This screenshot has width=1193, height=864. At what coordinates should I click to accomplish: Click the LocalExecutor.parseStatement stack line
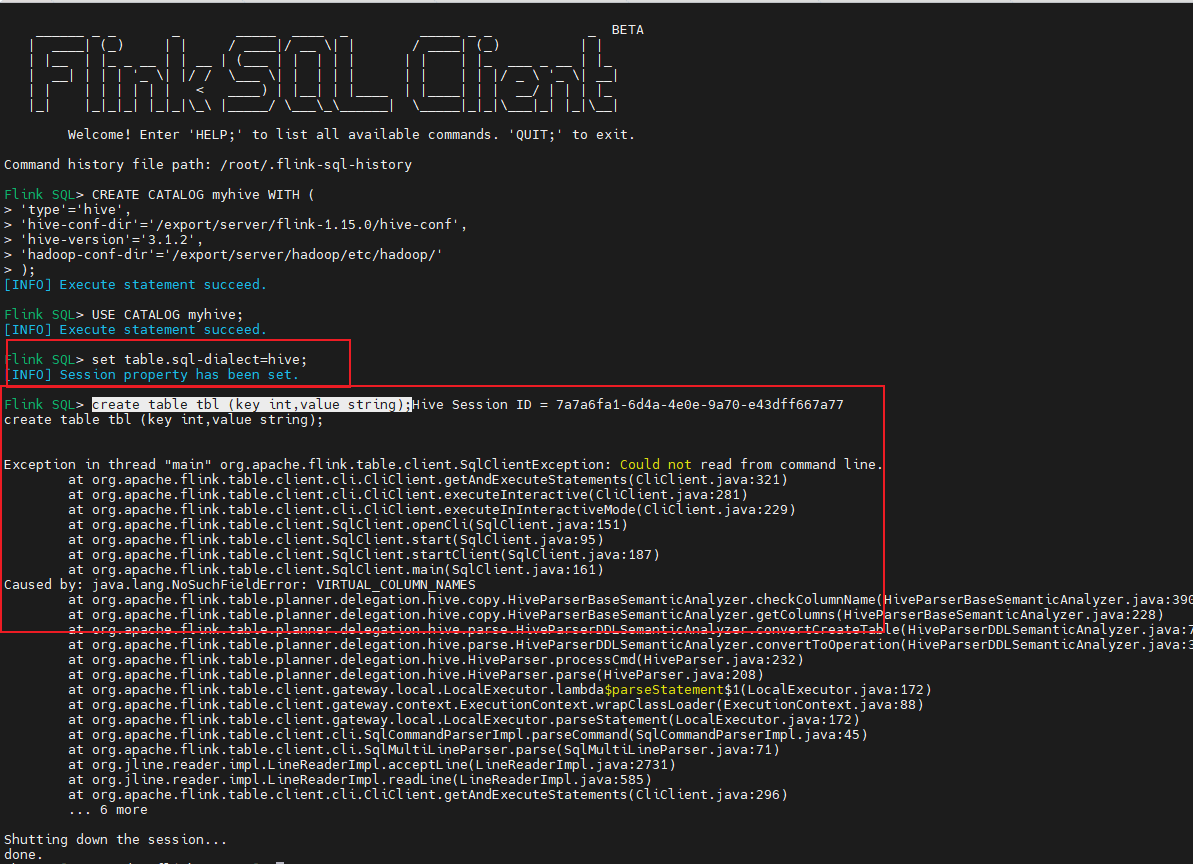click(x=463, y=719)
